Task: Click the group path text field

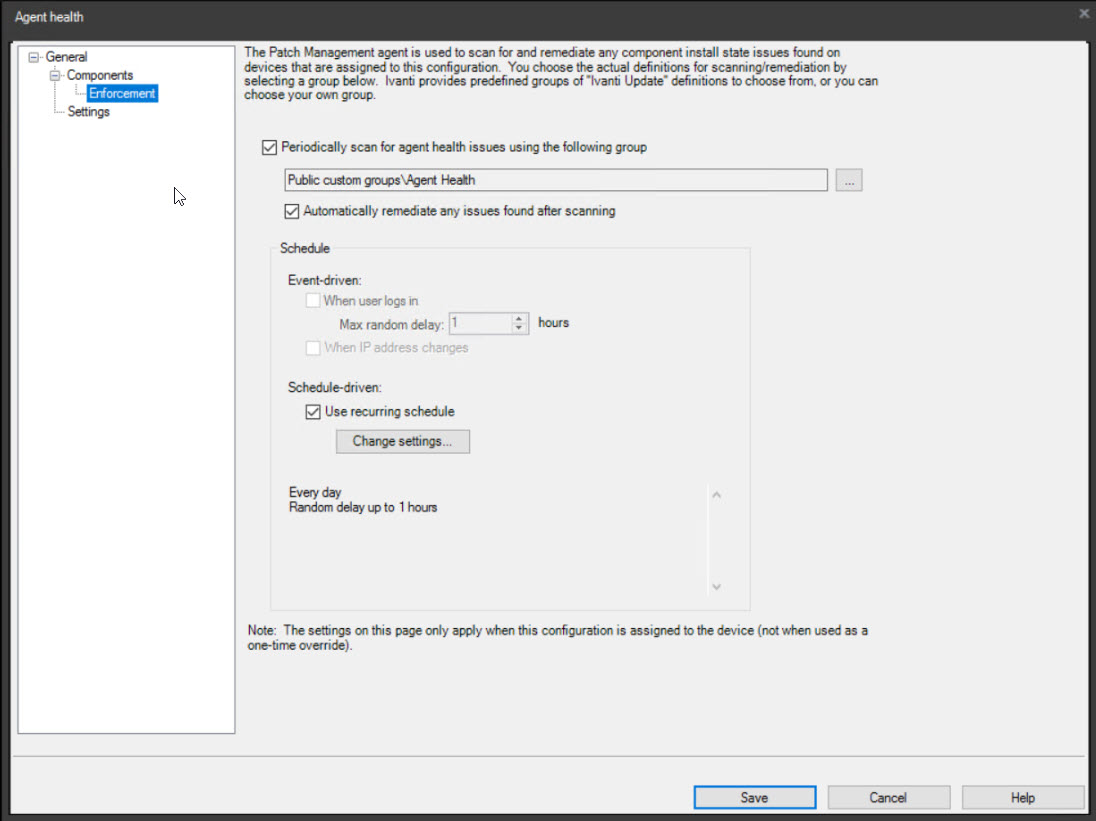Action: point(555,181)
